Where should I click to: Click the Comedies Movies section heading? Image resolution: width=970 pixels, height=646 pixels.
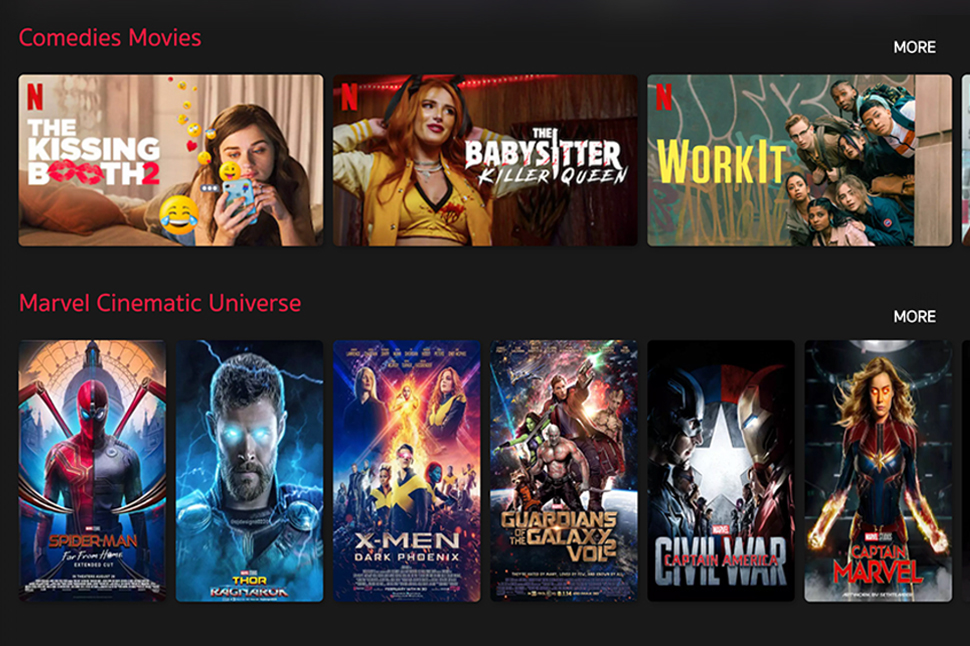click(x=110, y=38)
